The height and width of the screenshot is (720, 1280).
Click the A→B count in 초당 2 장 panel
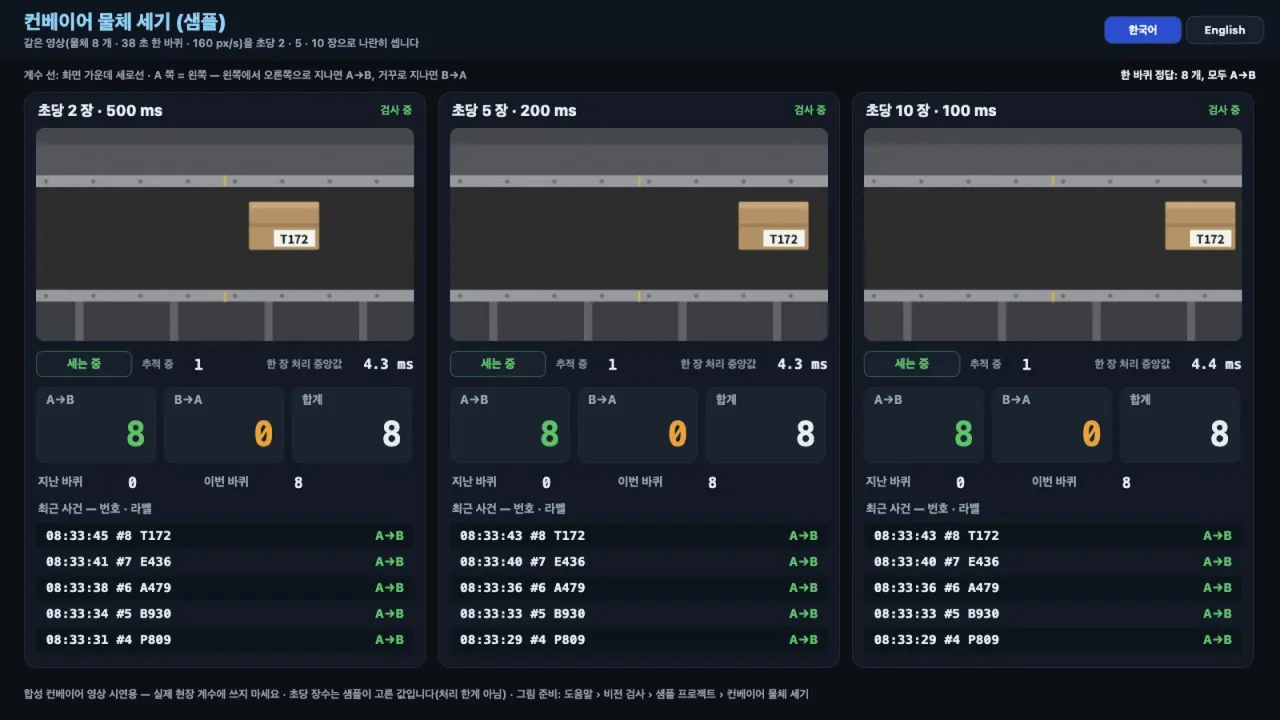[x=96, y=425]
